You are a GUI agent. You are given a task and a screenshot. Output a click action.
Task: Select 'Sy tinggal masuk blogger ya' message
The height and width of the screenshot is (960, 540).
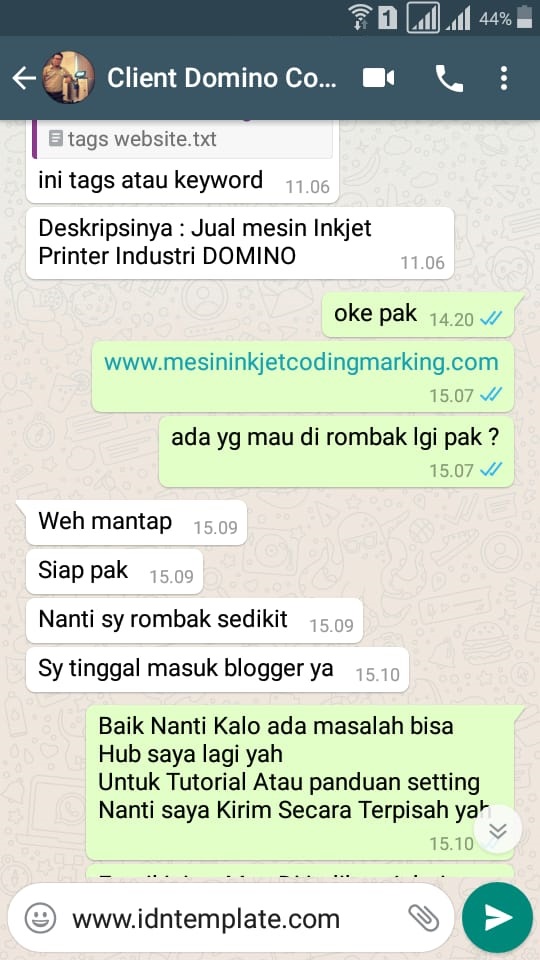point(217,669)
